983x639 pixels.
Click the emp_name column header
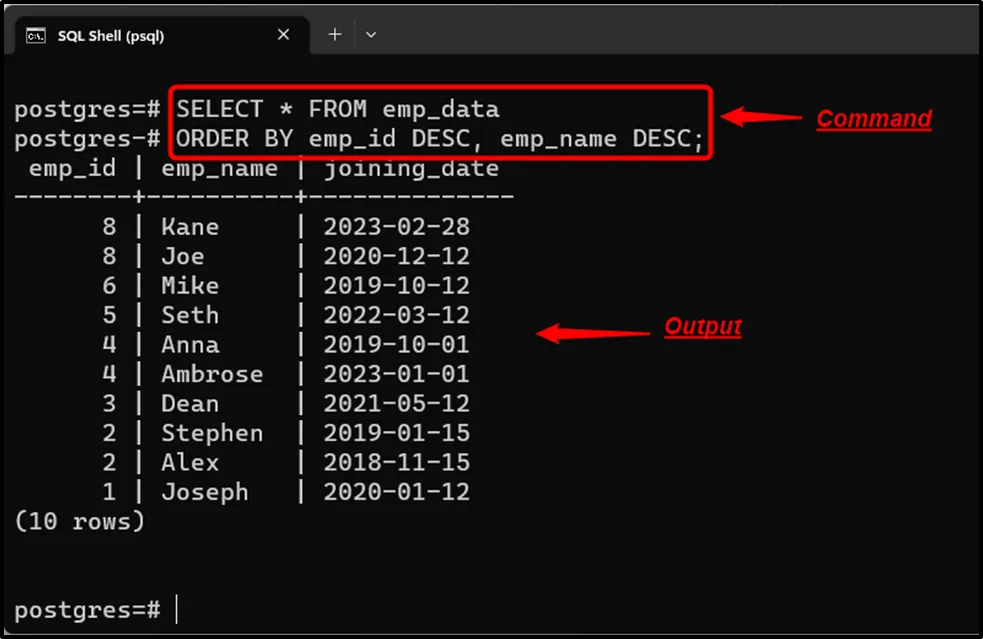click(x=219, y=168)
